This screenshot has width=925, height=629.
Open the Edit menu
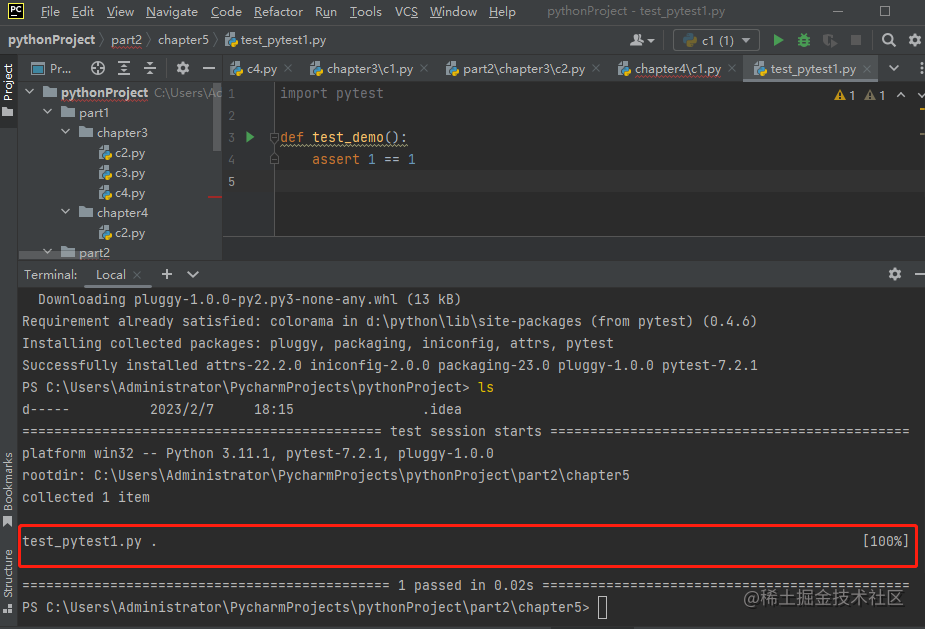pos(83,12)
